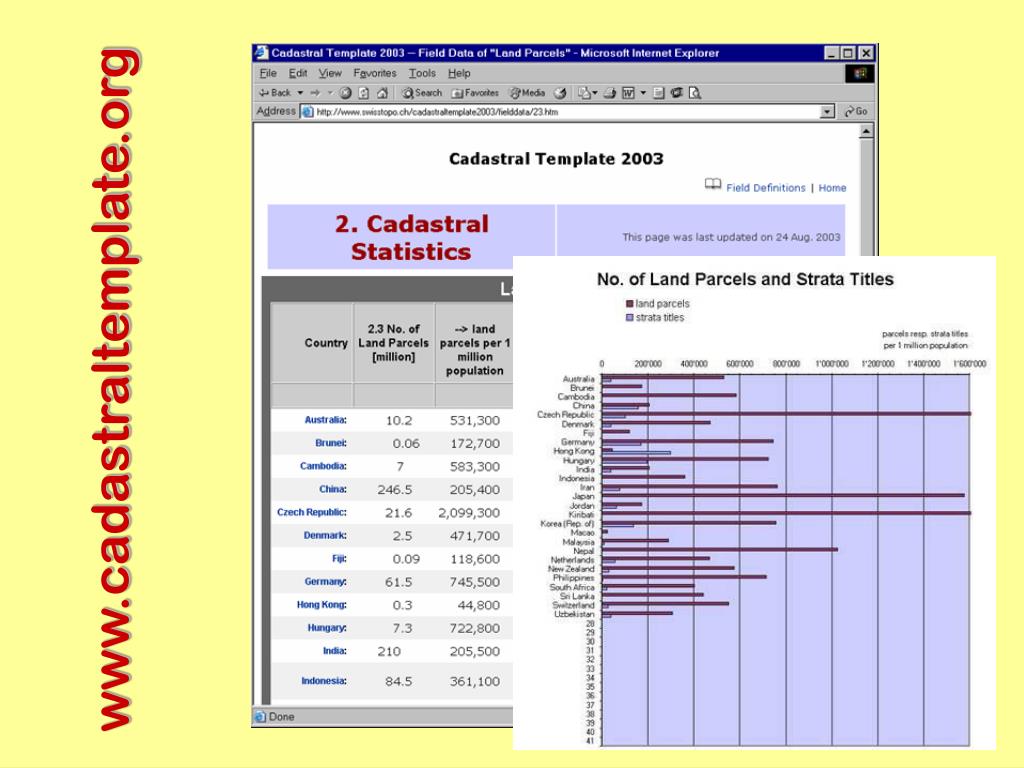Click the Edit with Word icon
Screen dimensions: 1024x768
click(628, 93)
